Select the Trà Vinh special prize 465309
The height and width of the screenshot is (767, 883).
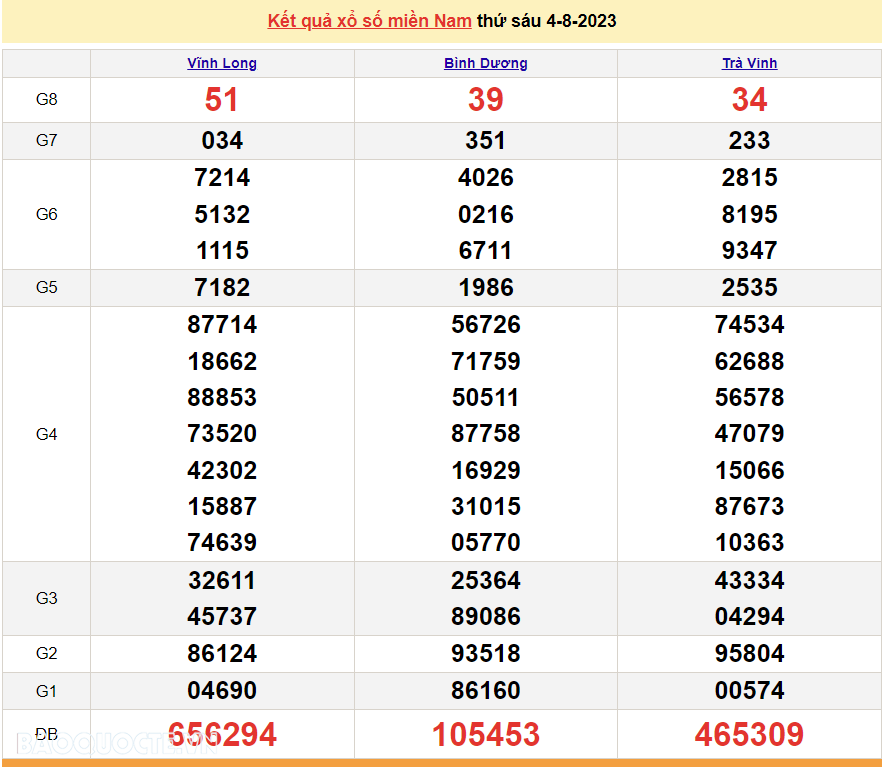749,735
